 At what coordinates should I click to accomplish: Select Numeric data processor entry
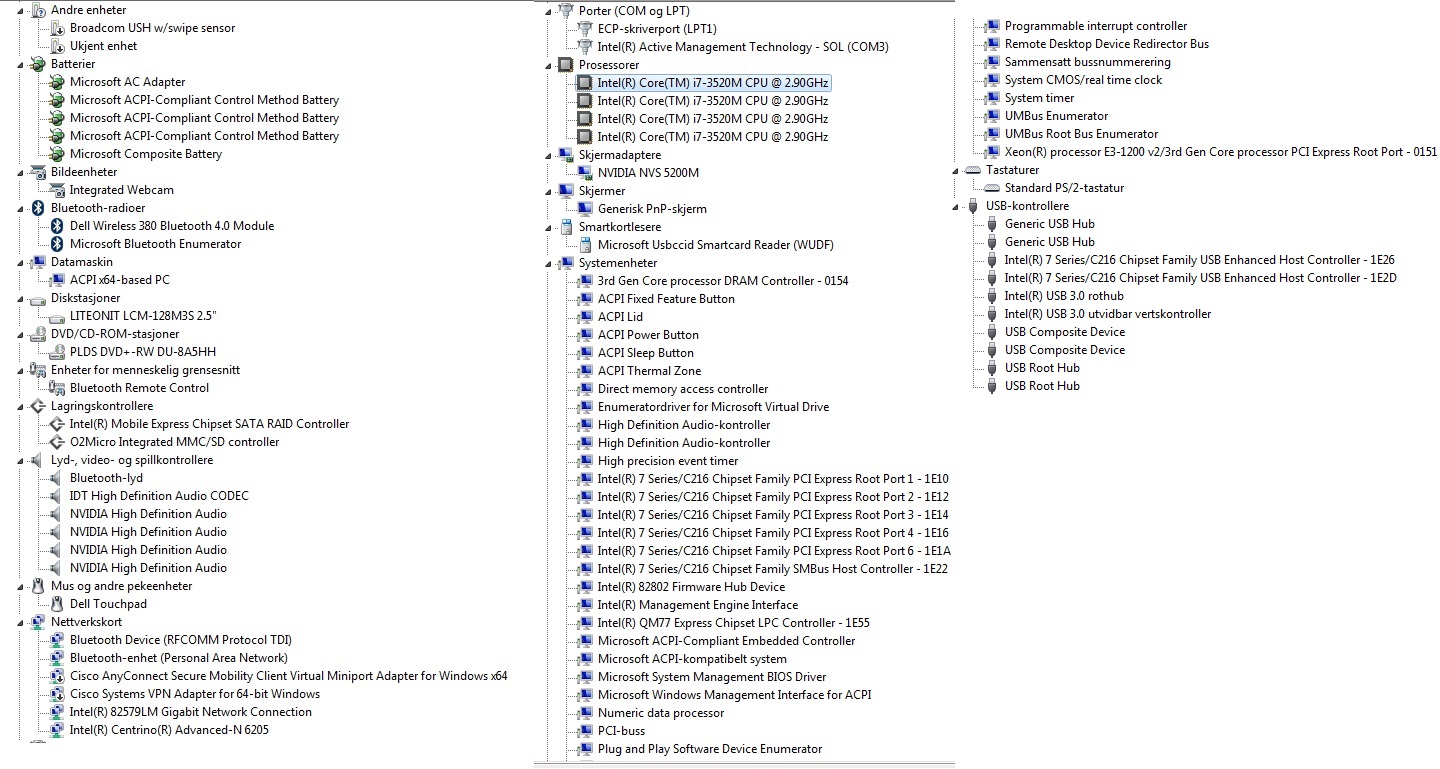(661, 713)
